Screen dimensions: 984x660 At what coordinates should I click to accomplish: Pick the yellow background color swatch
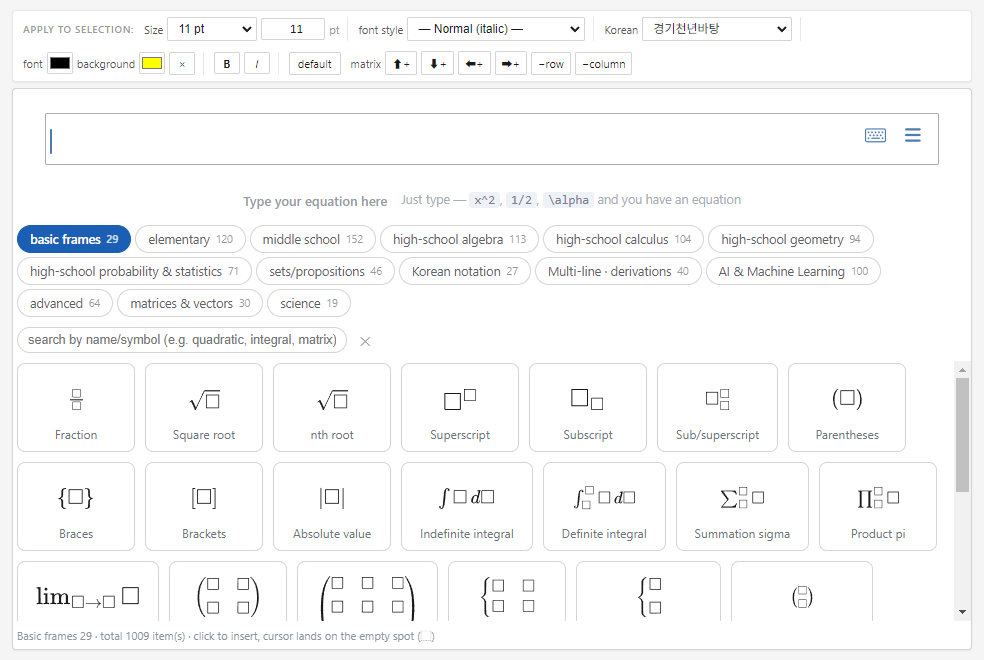[x=152, y=63]
